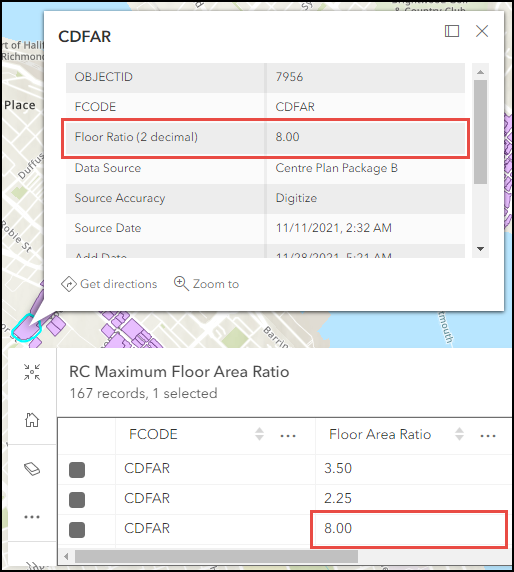Click RC Maximum Floor Area Ratio title
The width and height of the screenshot is (514, 572).
179,372
